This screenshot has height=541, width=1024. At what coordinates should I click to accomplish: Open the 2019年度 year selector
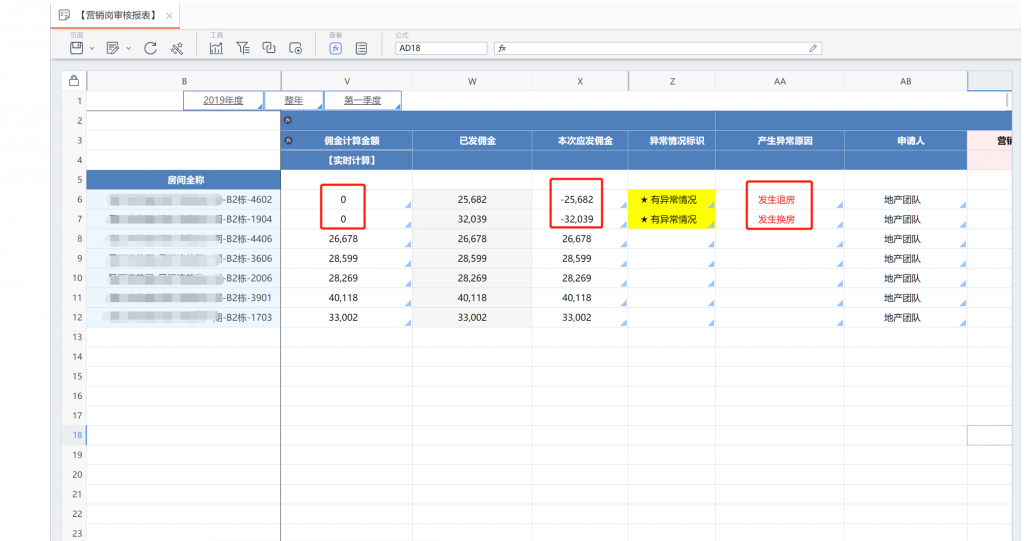point(223,100)
